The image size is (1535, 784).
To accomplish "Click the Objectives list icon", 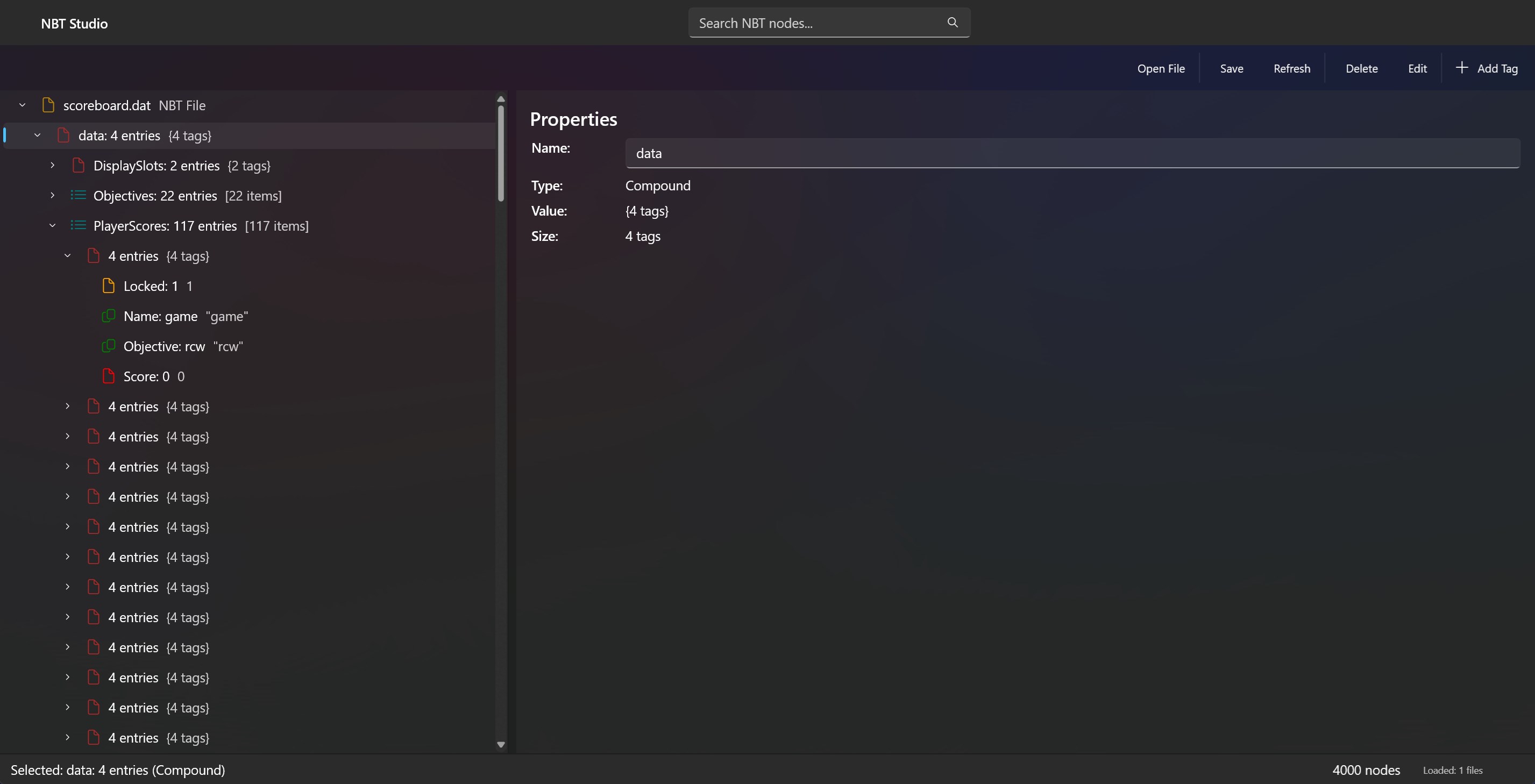I will coord(78,195).
